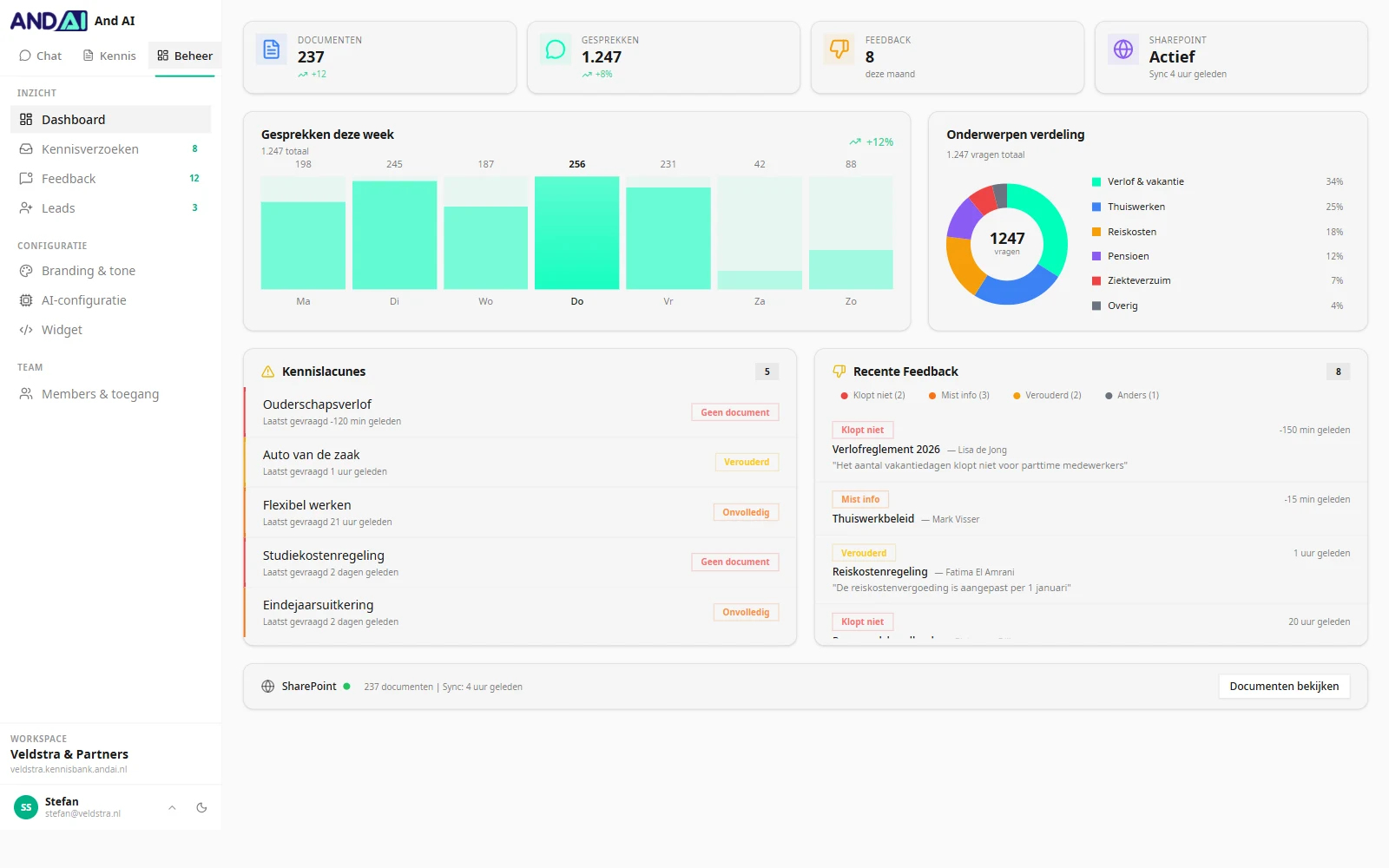Toggle dark mode moon icon

201,807
